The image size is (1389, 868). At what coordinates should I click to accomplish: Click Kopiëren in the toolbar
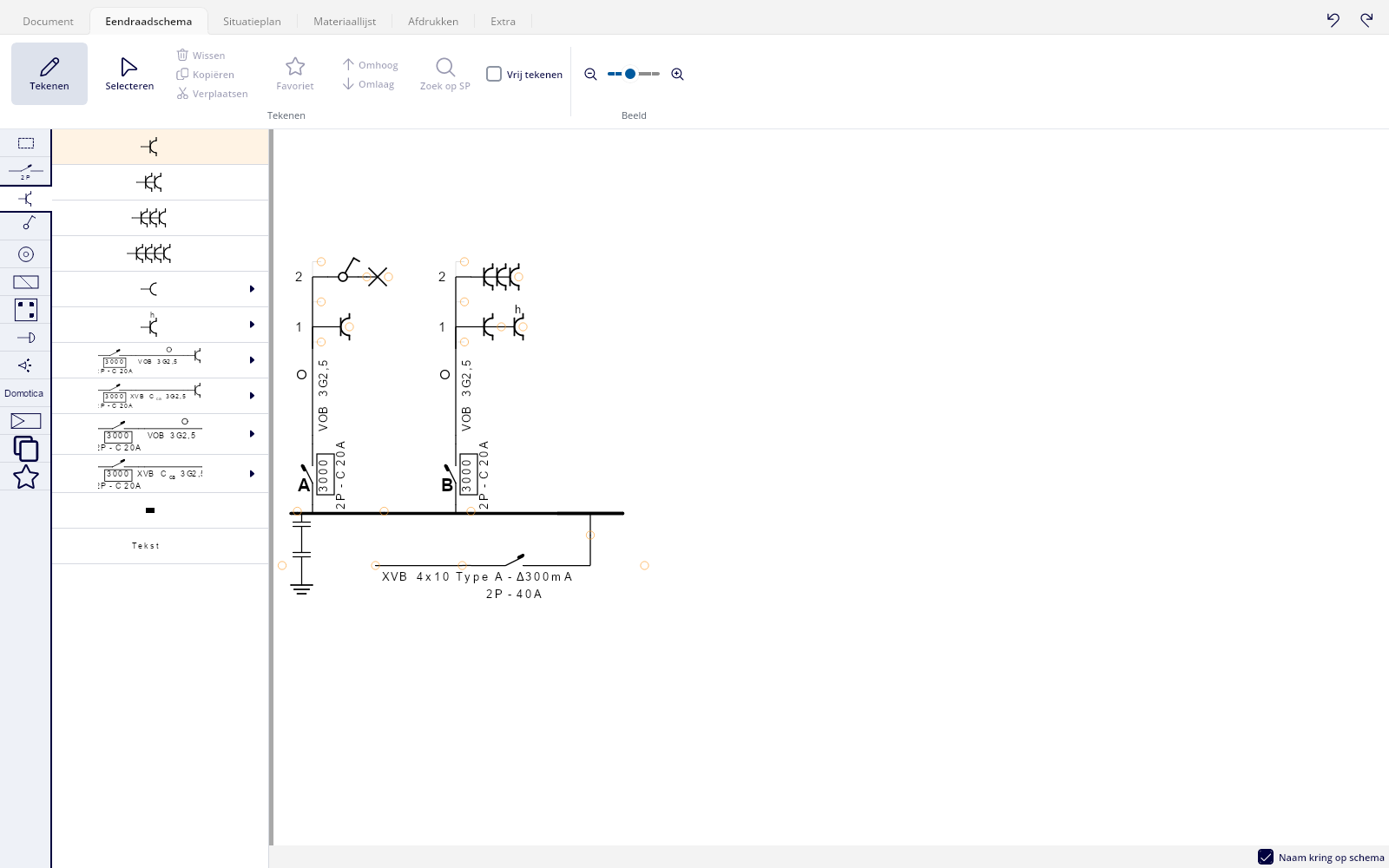(x=206, y=75)
